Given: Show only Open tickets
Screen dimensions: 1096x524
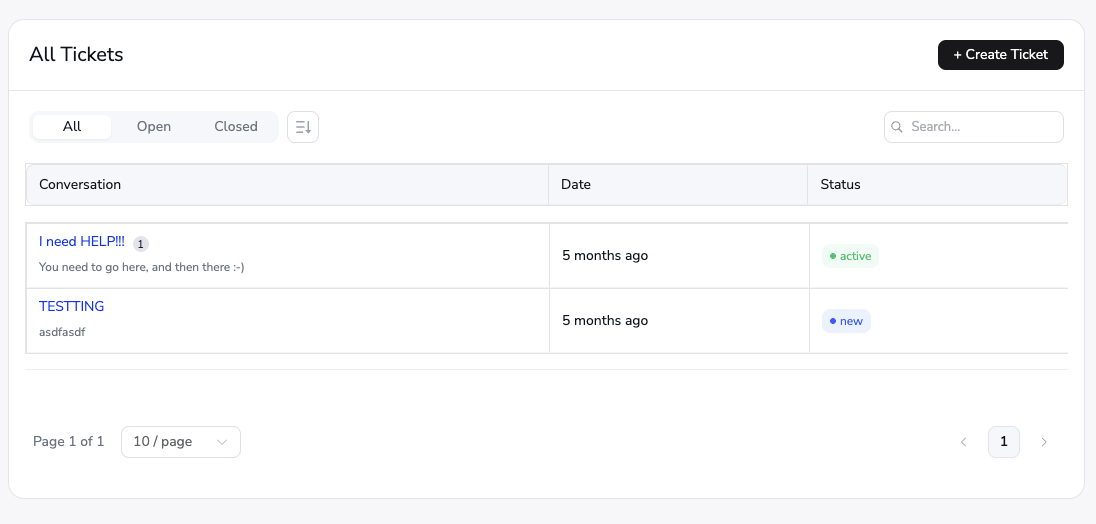Looking at the screenshot, I should pos(154,127).
